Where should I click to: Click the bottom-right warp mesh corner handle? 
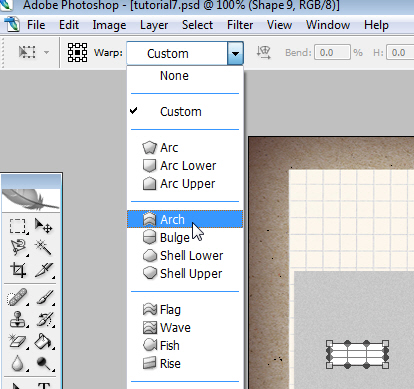(x=385, y=365)
